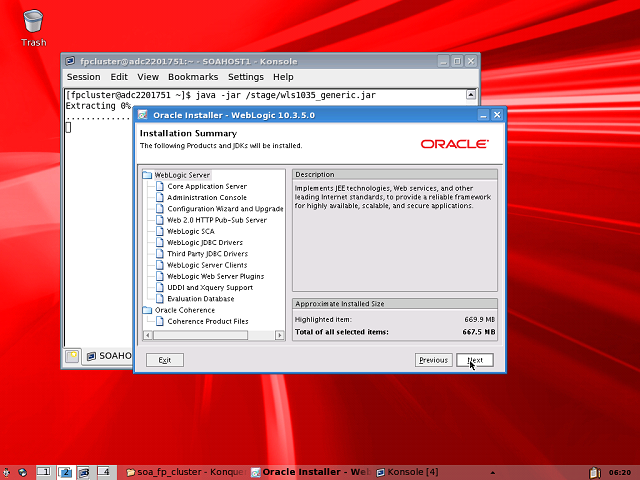The width and height of the screenshot is (640, 480).
Task: Select UDDI and Xquery Support item
Action: tap(210, 288)
